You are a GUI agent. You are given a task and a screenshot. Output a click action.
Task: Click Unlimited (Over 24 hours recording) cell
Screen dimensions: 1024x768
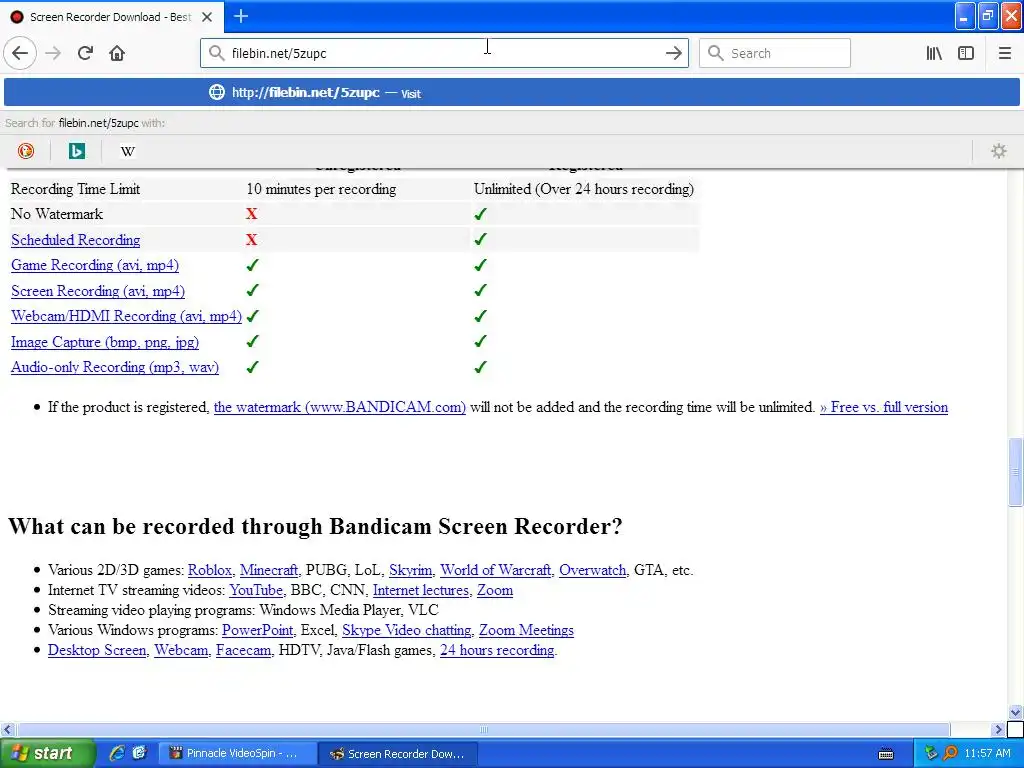(584, 189)
